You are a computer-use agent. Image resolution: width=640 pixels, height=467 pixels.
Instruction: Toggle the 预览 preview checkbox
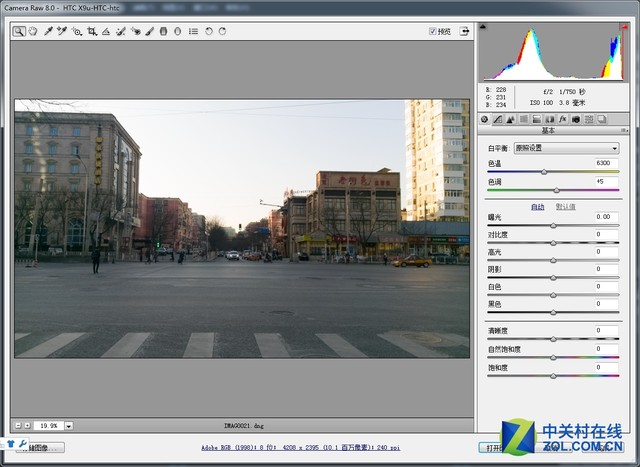(x=433, y=31)
